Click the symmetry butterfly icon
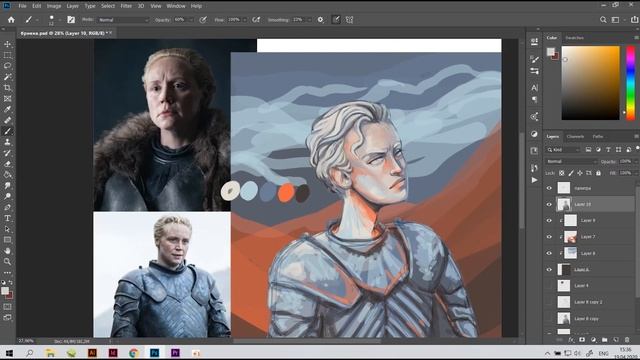The height and width of the screenshot is (360, 640). point(349,20)
